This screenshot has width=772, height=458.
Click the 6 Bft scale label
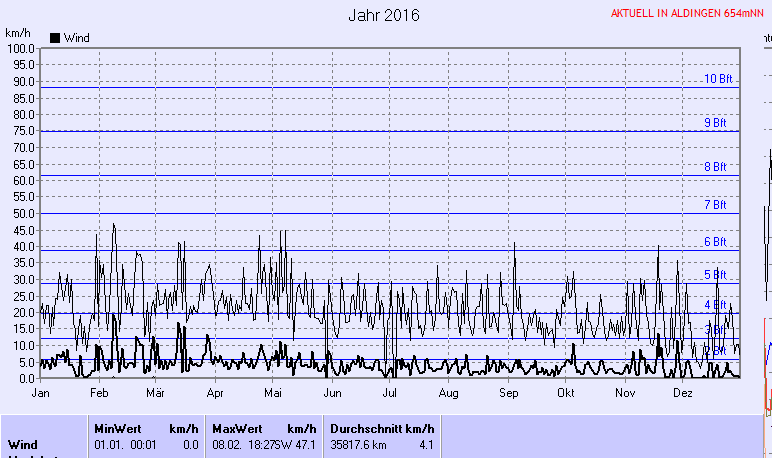(715, 242)
